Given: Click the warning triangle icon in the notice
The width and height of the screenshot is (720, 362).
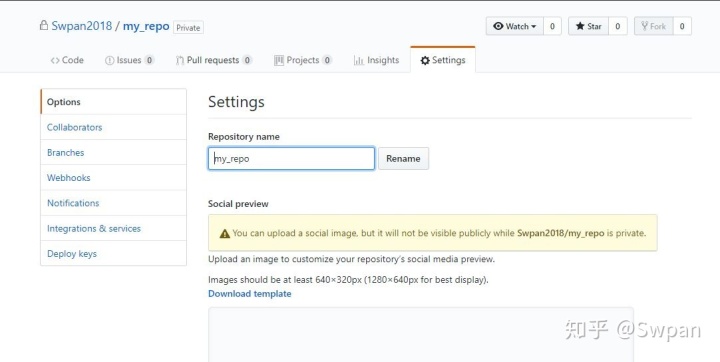Looking at the screenshot, I should tap(225, 233).
